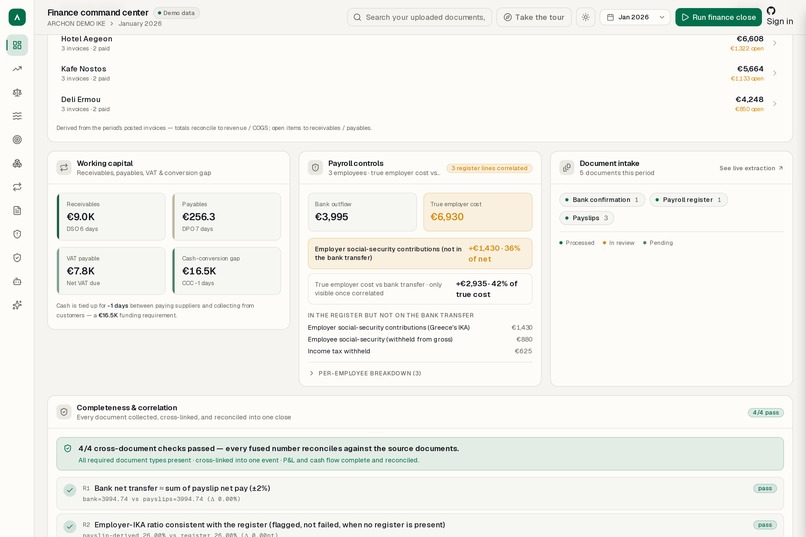Click the Hotel Aegeon €6,608 amount
The width and height of the screenshot is (806, 537).
750,39
